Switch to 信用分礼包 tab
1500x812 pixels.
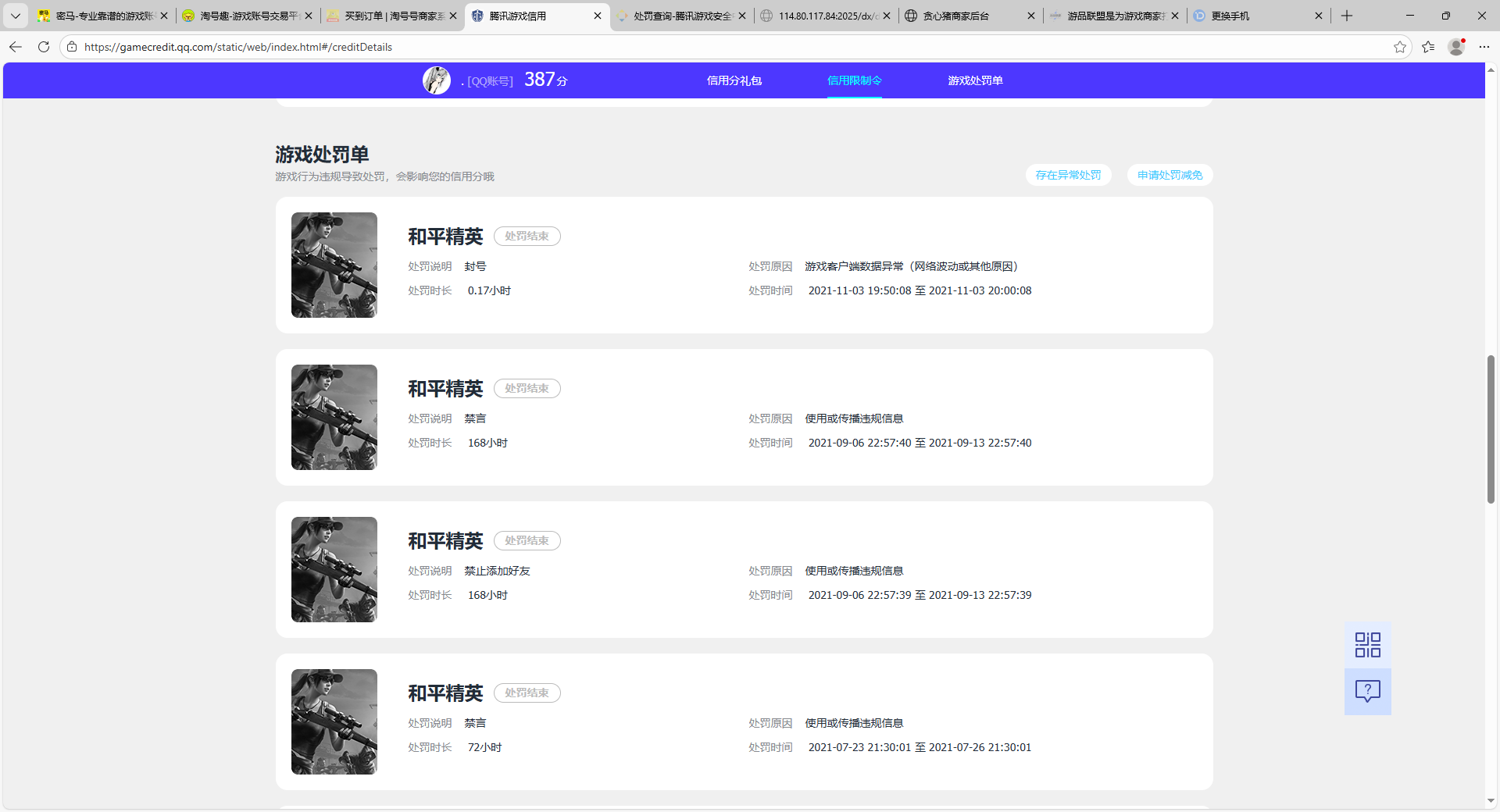tap(734, 80)
